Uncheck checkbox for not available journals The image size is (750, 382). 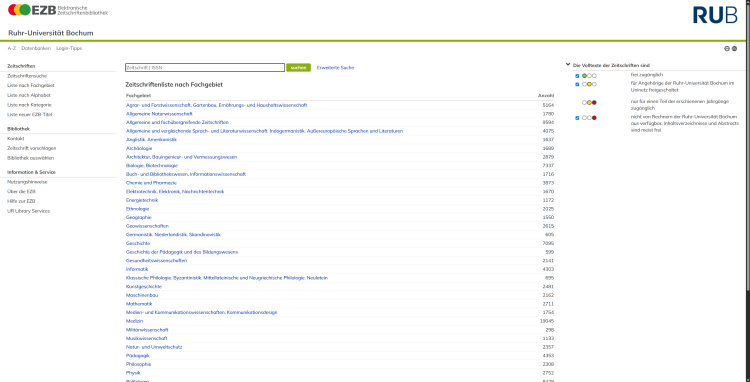(577, 118)
